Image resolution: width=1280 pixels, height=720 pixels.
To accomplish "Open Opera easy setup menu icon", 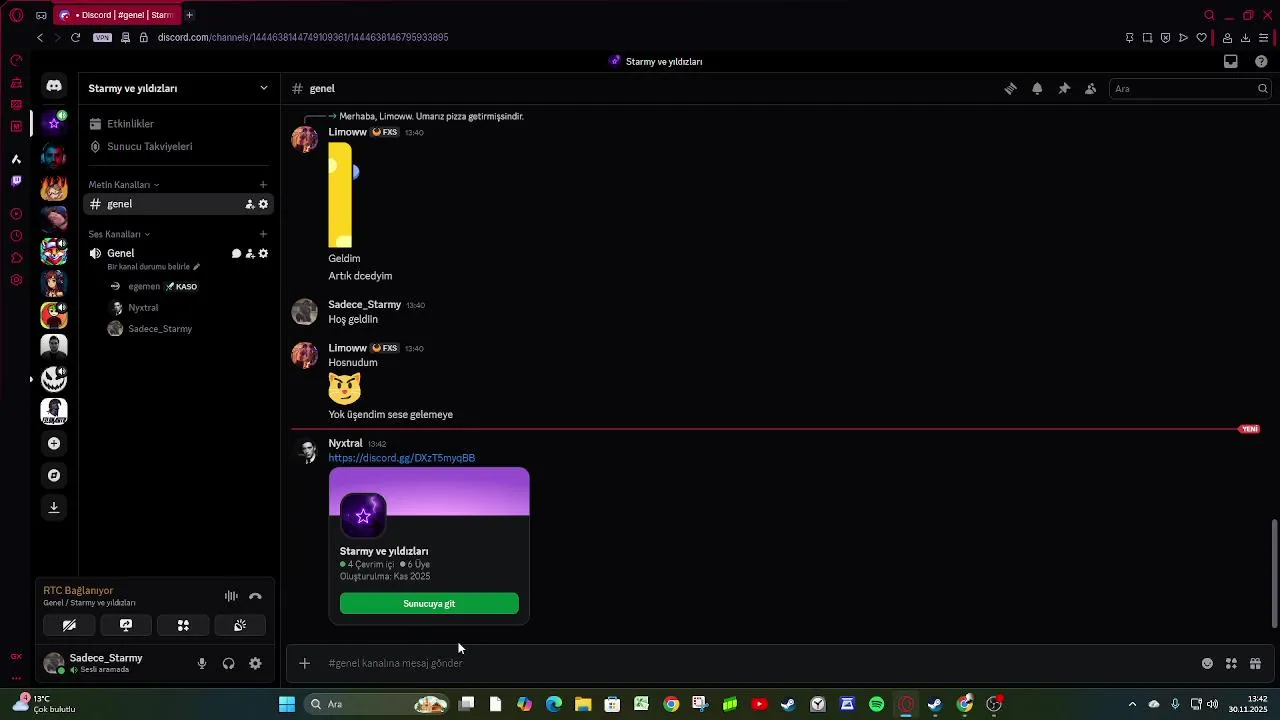I will [1263, 38].
